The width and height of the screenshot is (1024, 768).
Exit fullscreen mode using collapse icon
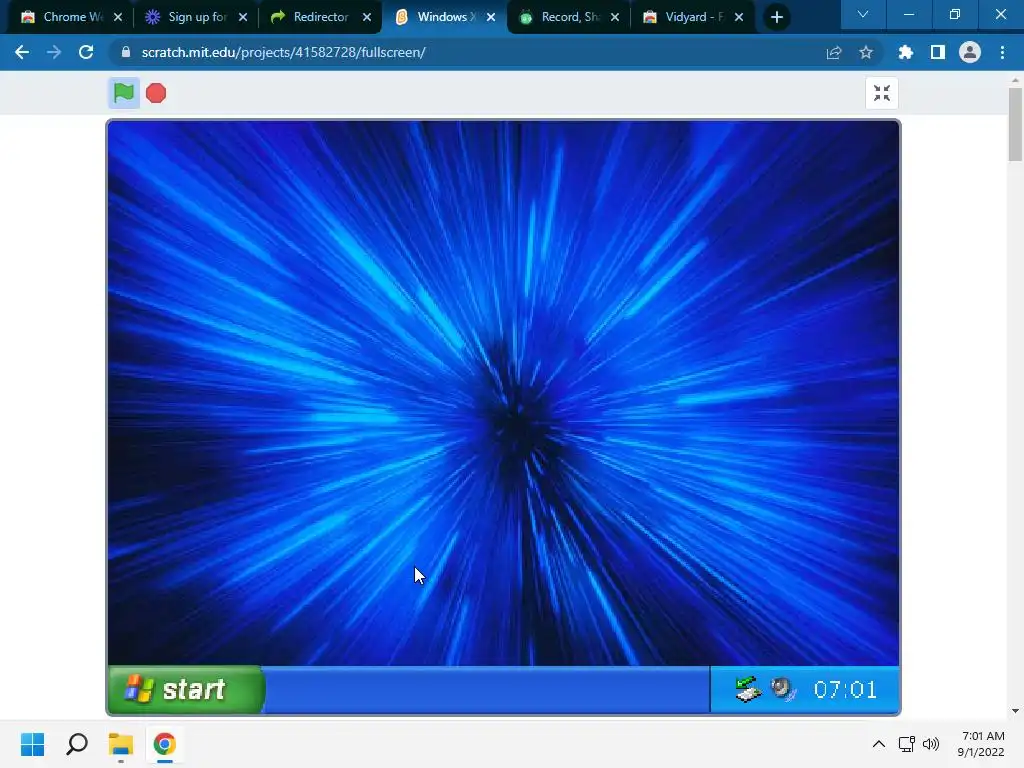coord(882,93)
